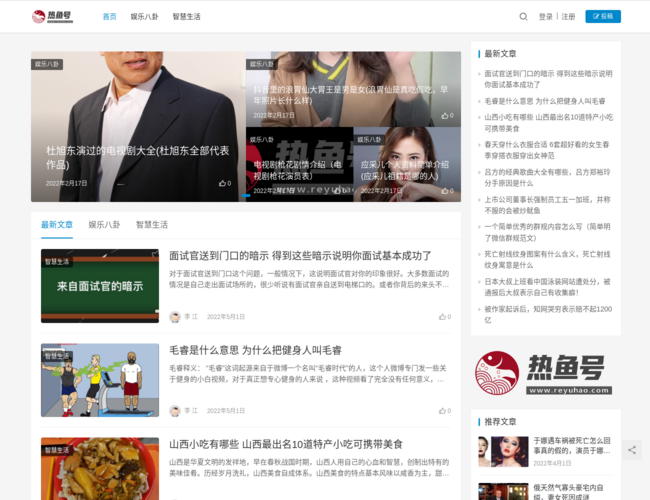Click the search magnifier icon in header
This screenshot has height=500, width=650.
(523, 17)
